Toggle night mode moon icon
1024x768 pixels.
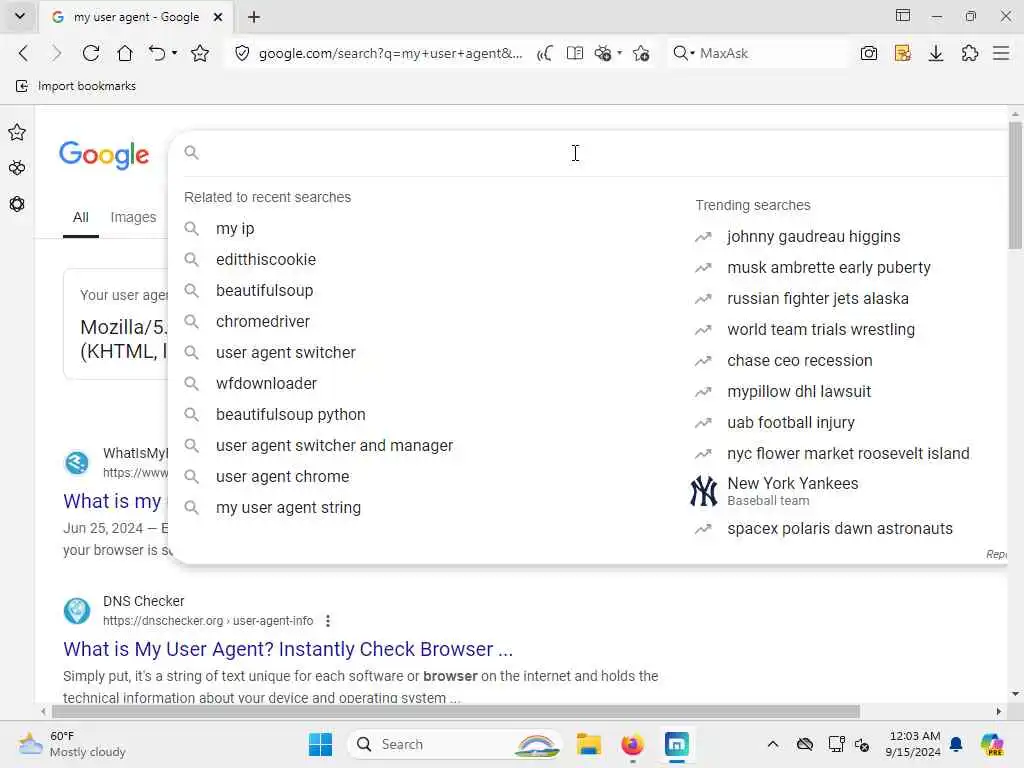coord(544,53)
